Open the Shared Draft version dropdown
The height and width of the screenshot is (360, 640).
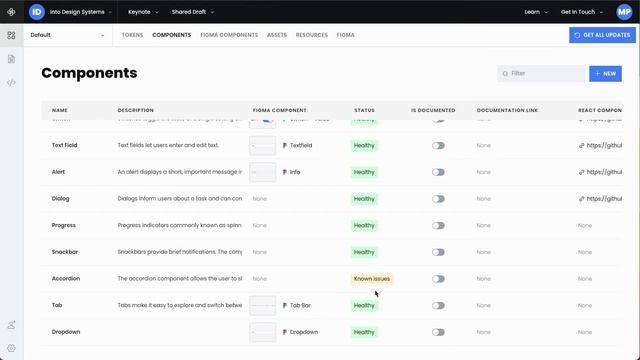[x=193, y=12]
